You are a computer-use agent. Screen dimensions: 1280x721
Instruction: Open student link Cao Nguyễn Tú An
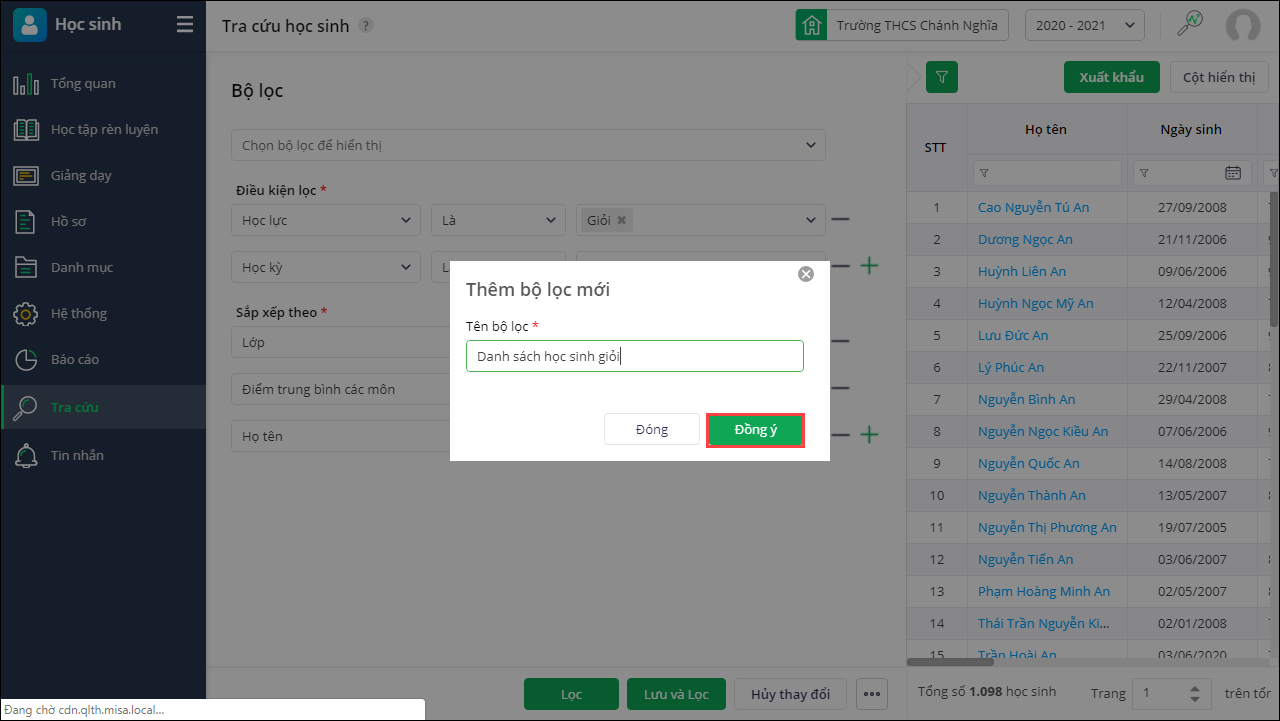[x=1033, y=207]
